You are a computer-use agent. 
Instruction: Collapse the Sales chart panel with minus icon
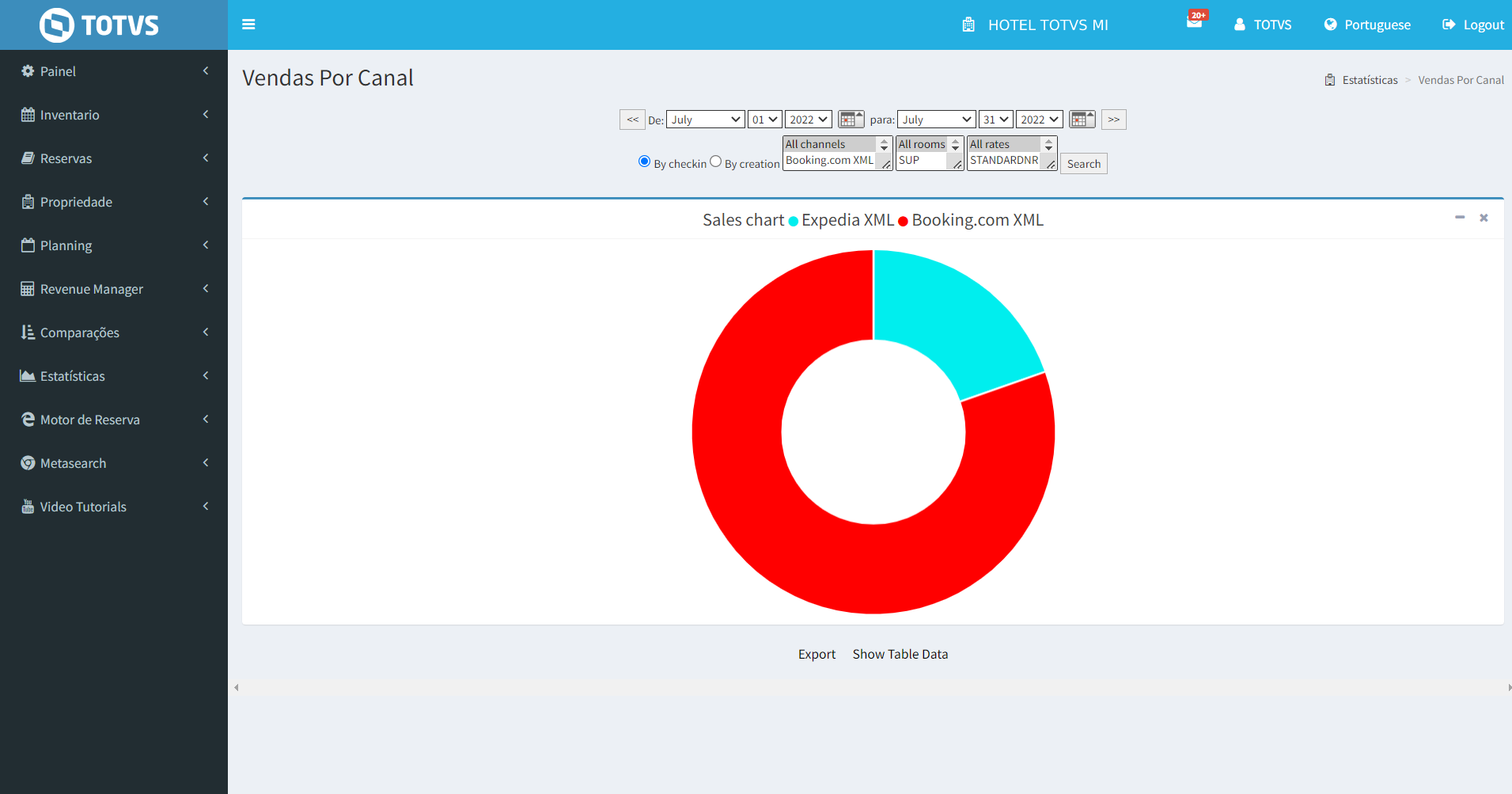click(x=1460, y=218)
